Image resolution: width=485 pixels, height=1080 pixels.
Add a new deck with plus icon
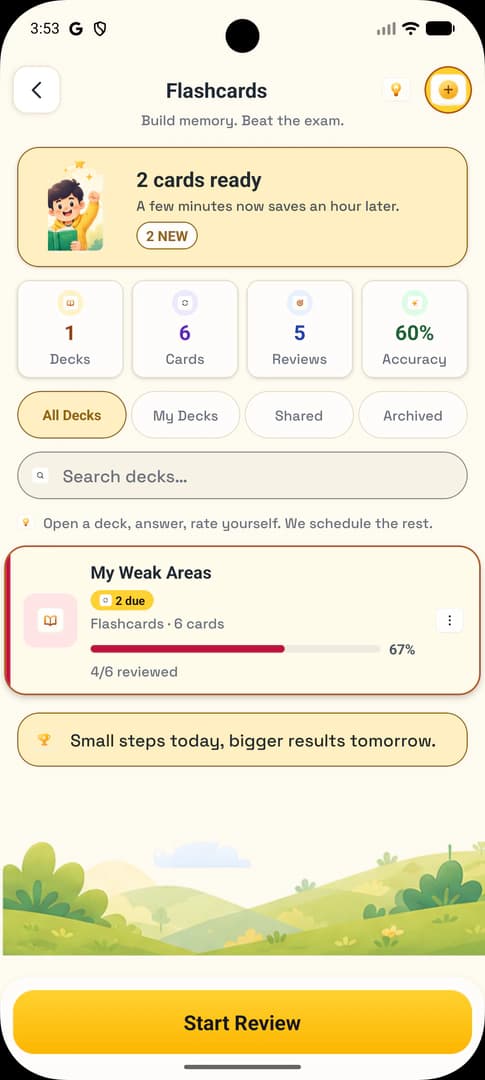click(448, 90)
